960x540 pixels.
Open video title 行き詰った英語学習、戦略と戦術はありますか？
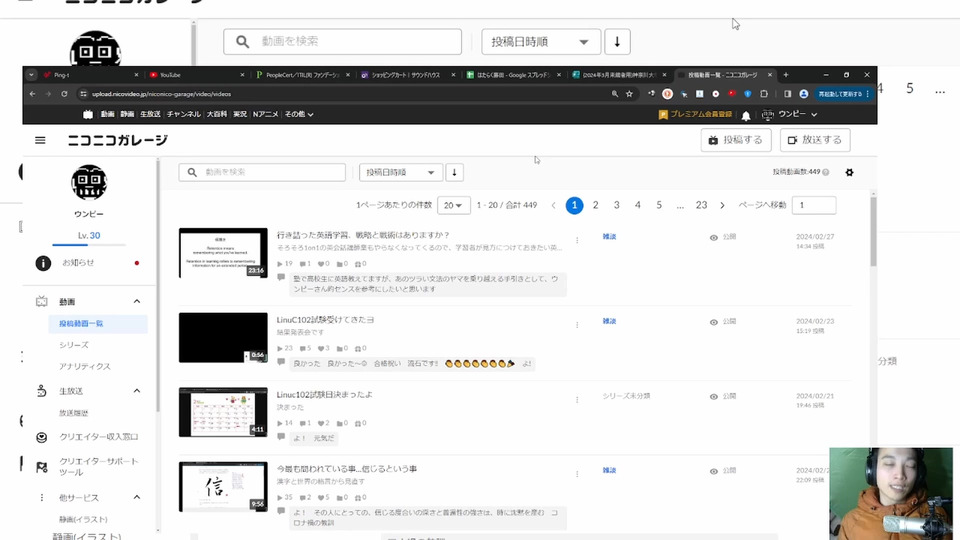[x=363, y=235]
